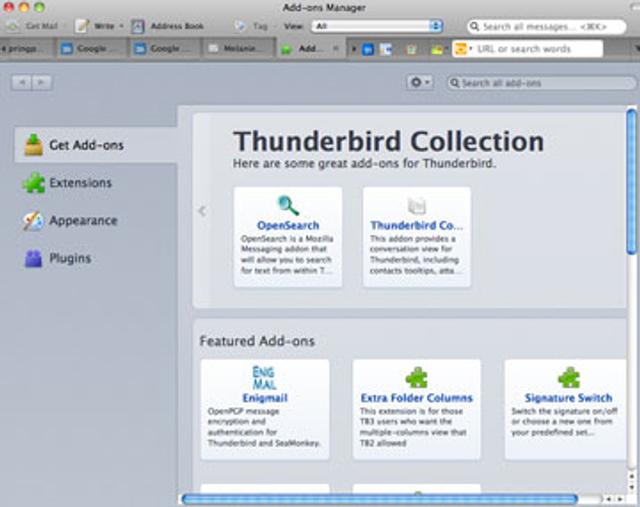Click the horizontal scrollbar thumb
This screenshot has height=507, width=640.
click(x=379, y=499)
